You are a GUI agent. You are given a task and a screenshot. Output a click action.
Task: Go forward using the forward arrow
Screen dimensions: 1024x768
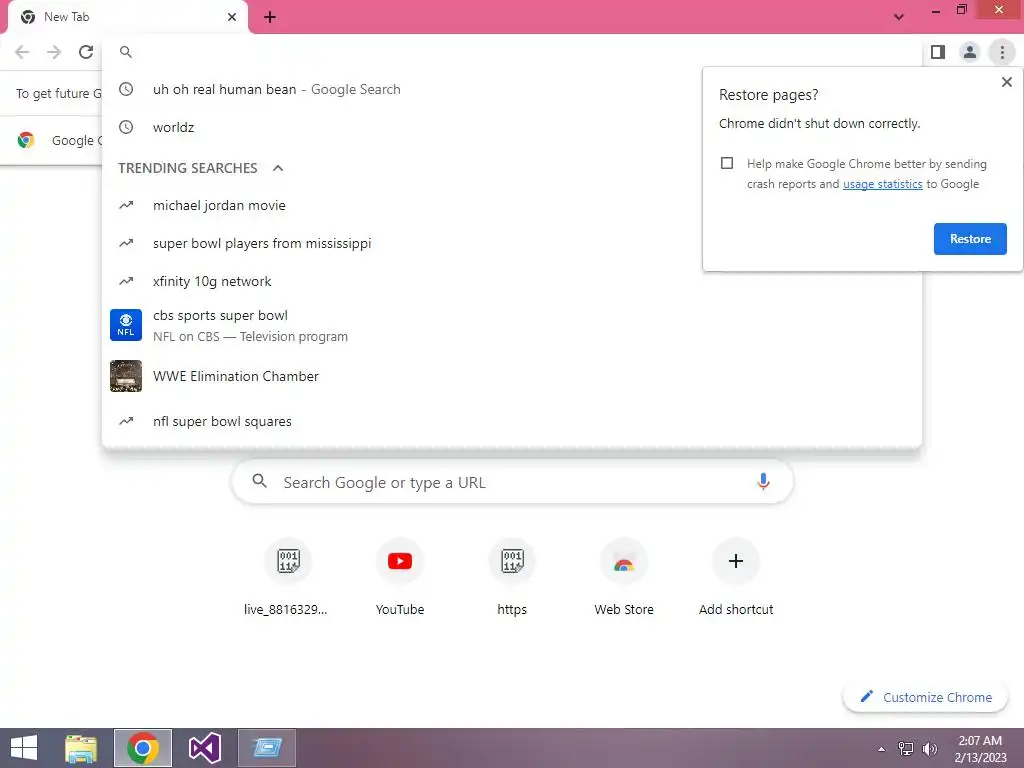click(x=54, y=52)
